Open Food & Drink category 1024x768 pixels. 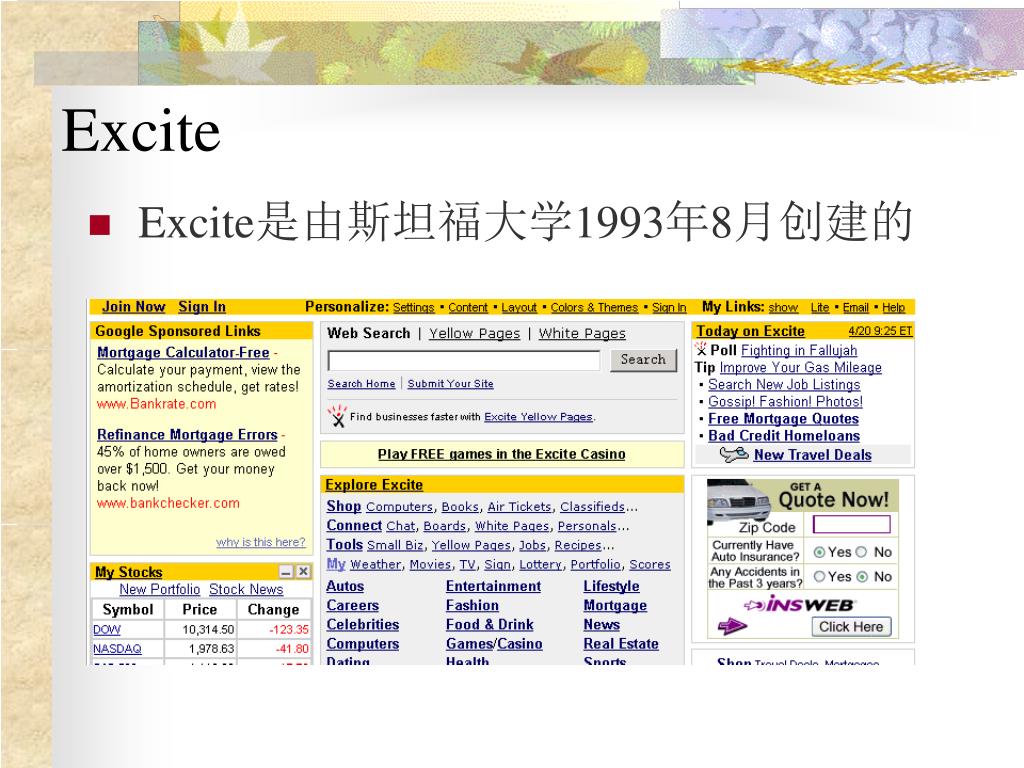pos(489,624)
